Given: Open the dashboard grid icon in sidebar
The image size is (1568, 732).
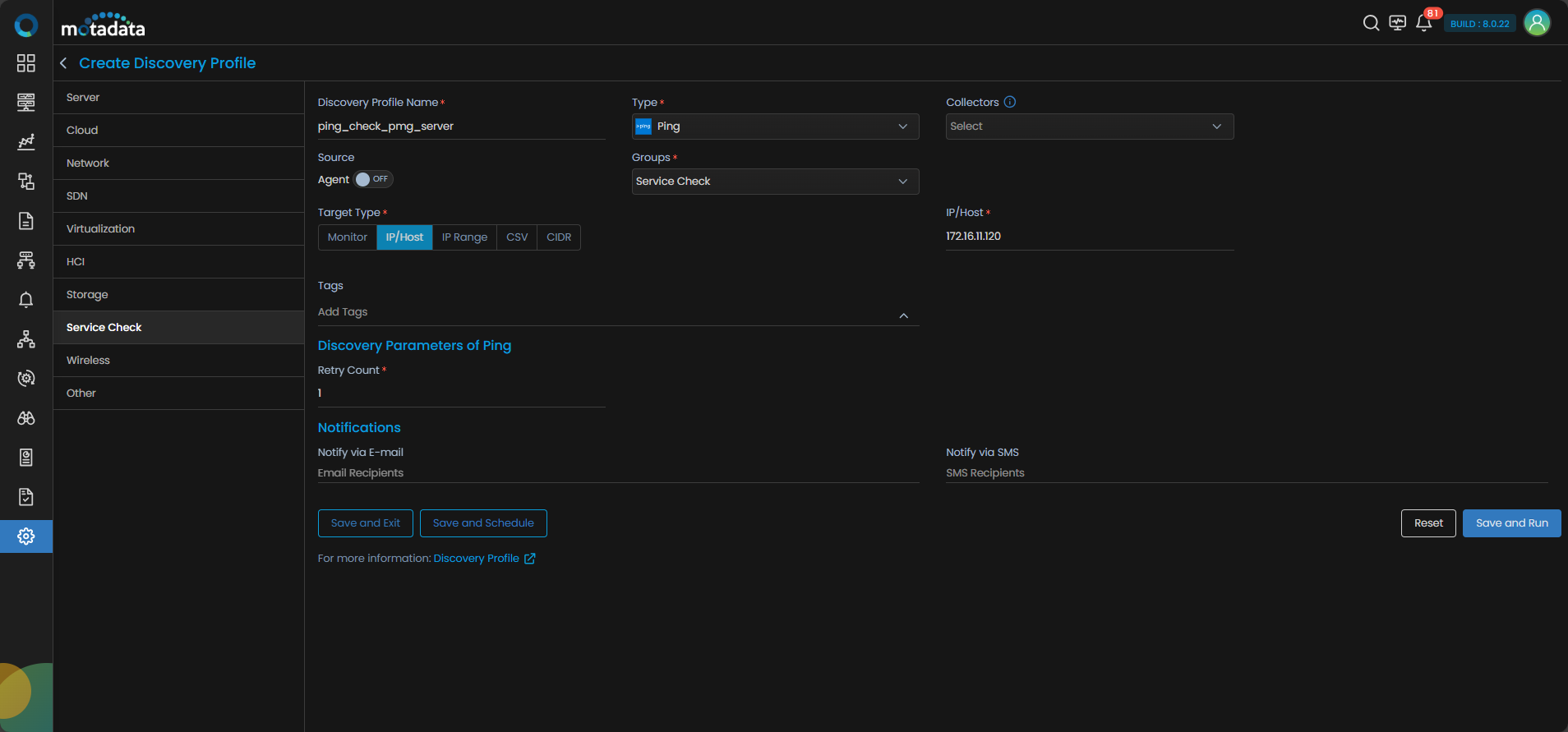Looking at the screenshot, I should point(26,63).
